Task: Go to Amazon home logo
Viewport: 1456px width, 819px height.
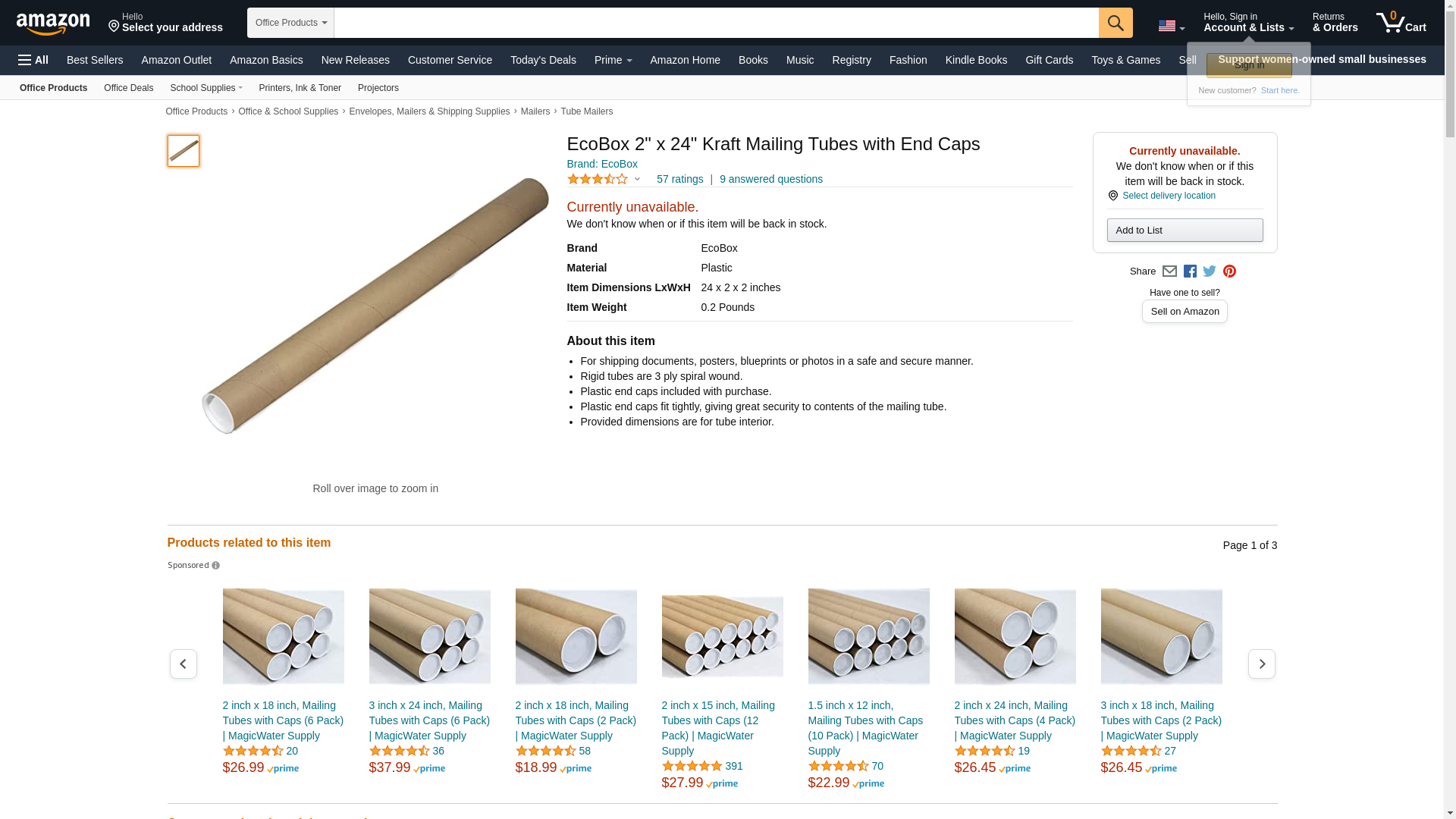Action: click(x=53, y=24)
